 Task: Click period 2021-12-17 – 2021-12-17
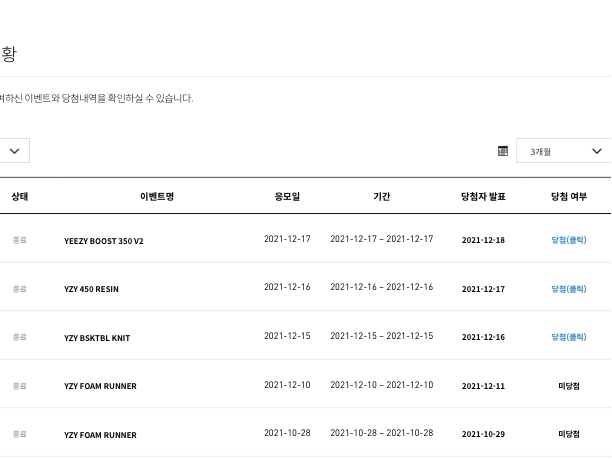click(382, 239)
